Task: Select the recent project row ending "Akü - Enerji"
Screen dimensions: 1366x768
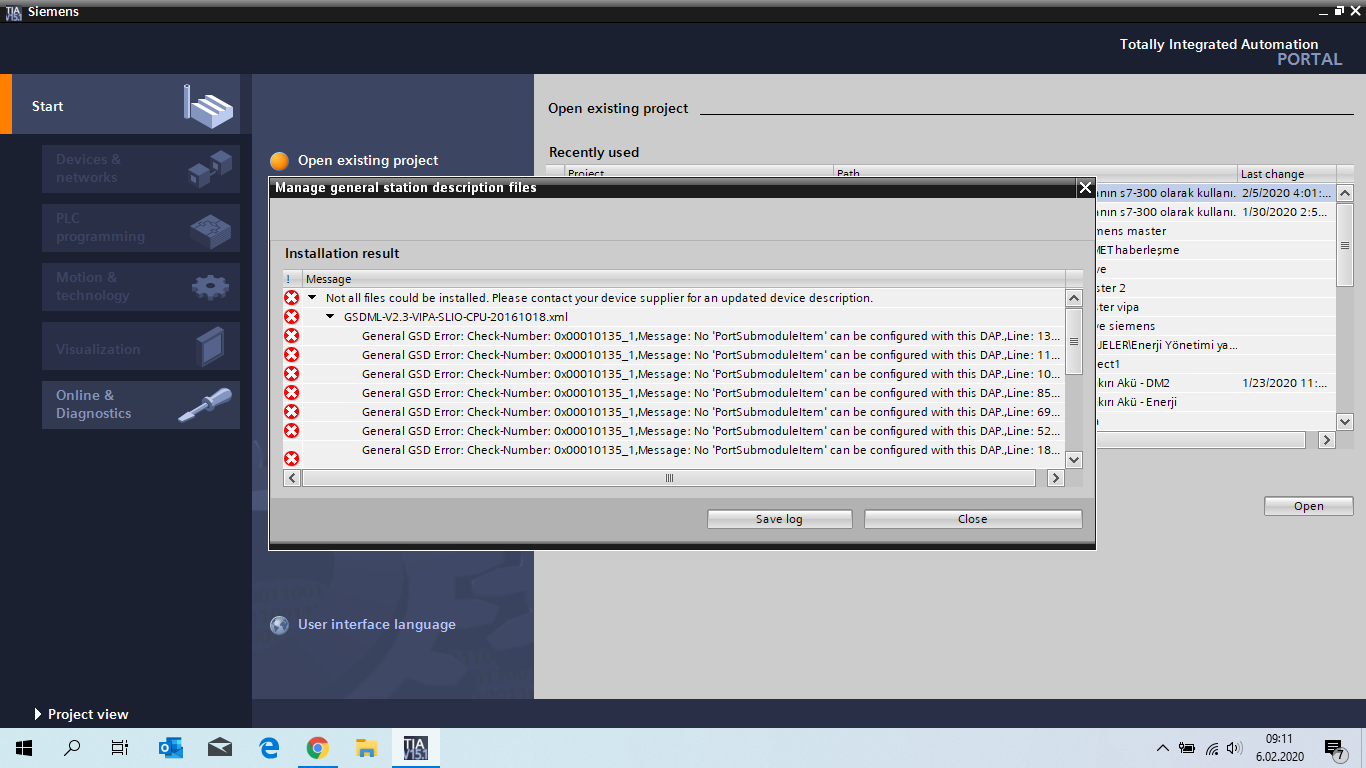Action: pyautogui.click(x=1216, y=402)
